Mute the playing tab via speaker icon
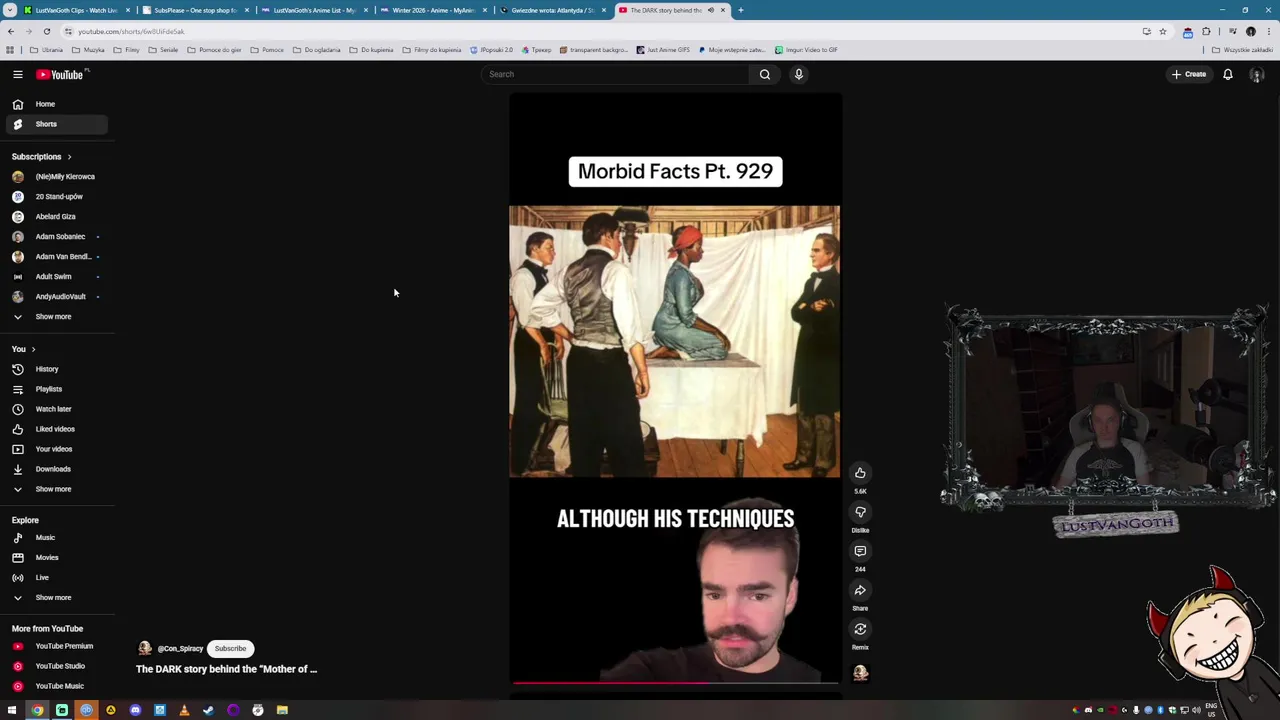 [711, 10]
